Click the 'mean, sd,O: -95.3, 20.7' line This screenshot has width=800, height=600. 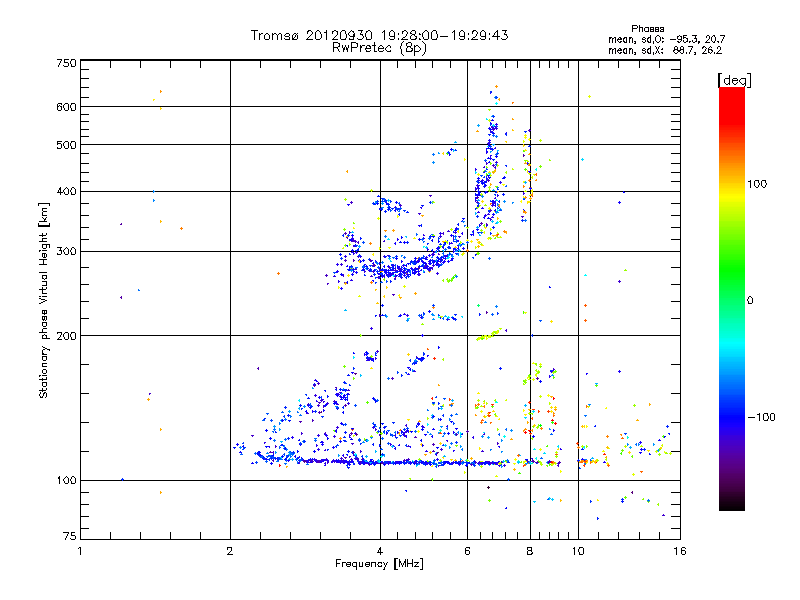[666, 39]
